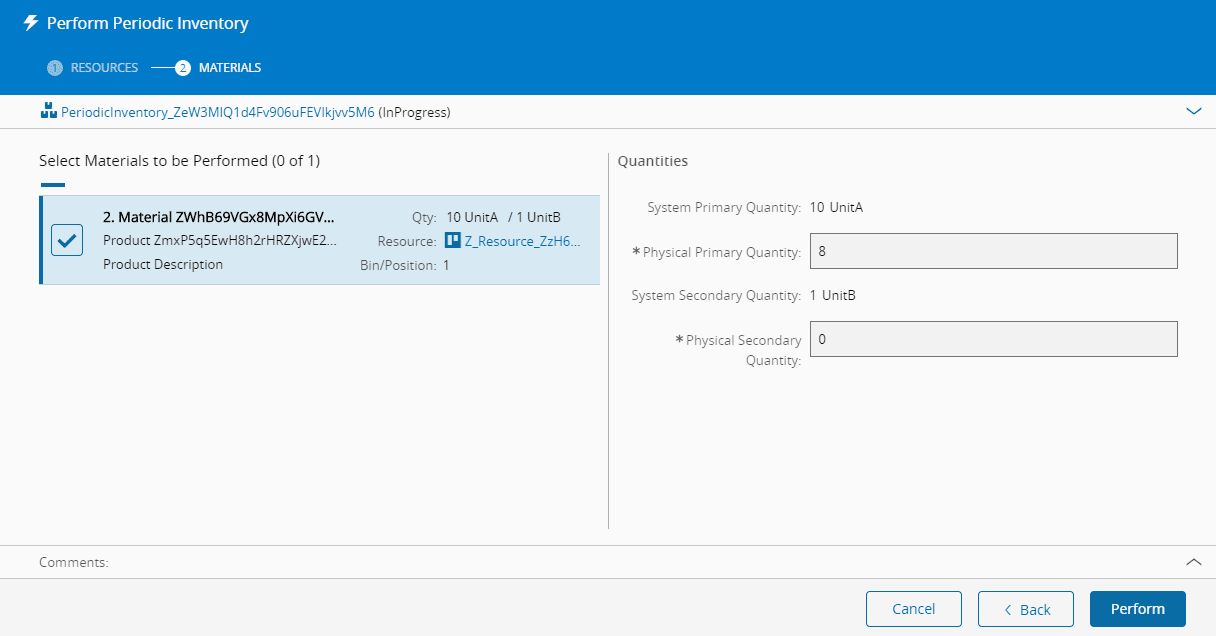Click the Physical Secondary Quantity field
Image resolution: width=1216 pixels, height=636 pixels.
click(x=993, y=339)
